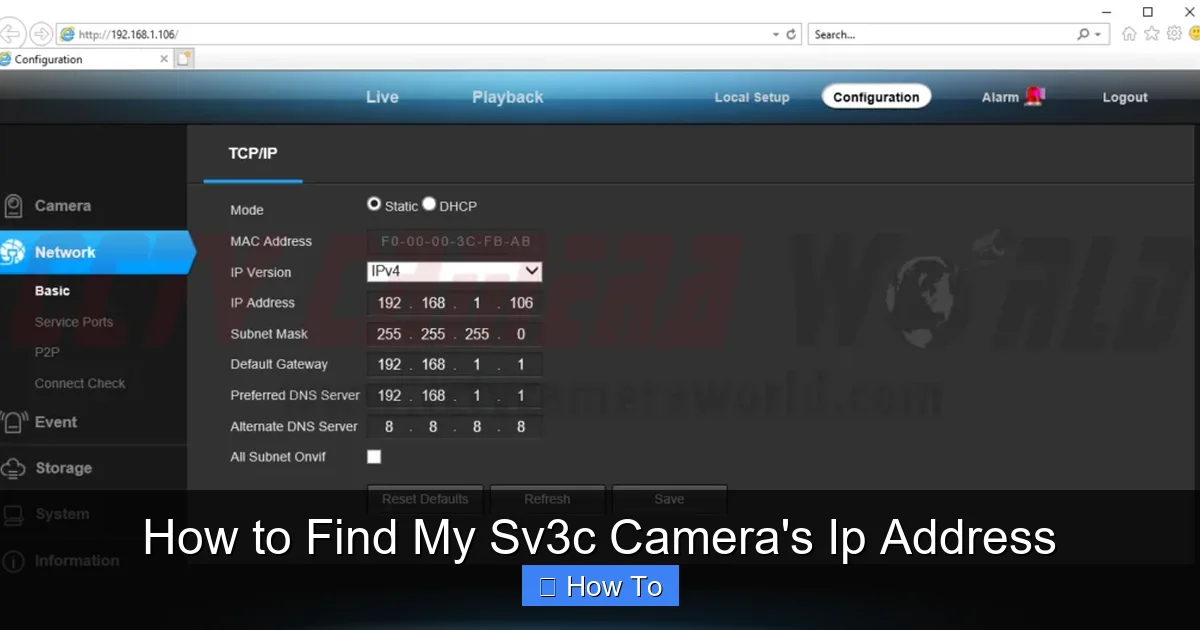Screen dimensions: 1200x630
Task: Click the IP Address first octet 192
Action: 389,303
